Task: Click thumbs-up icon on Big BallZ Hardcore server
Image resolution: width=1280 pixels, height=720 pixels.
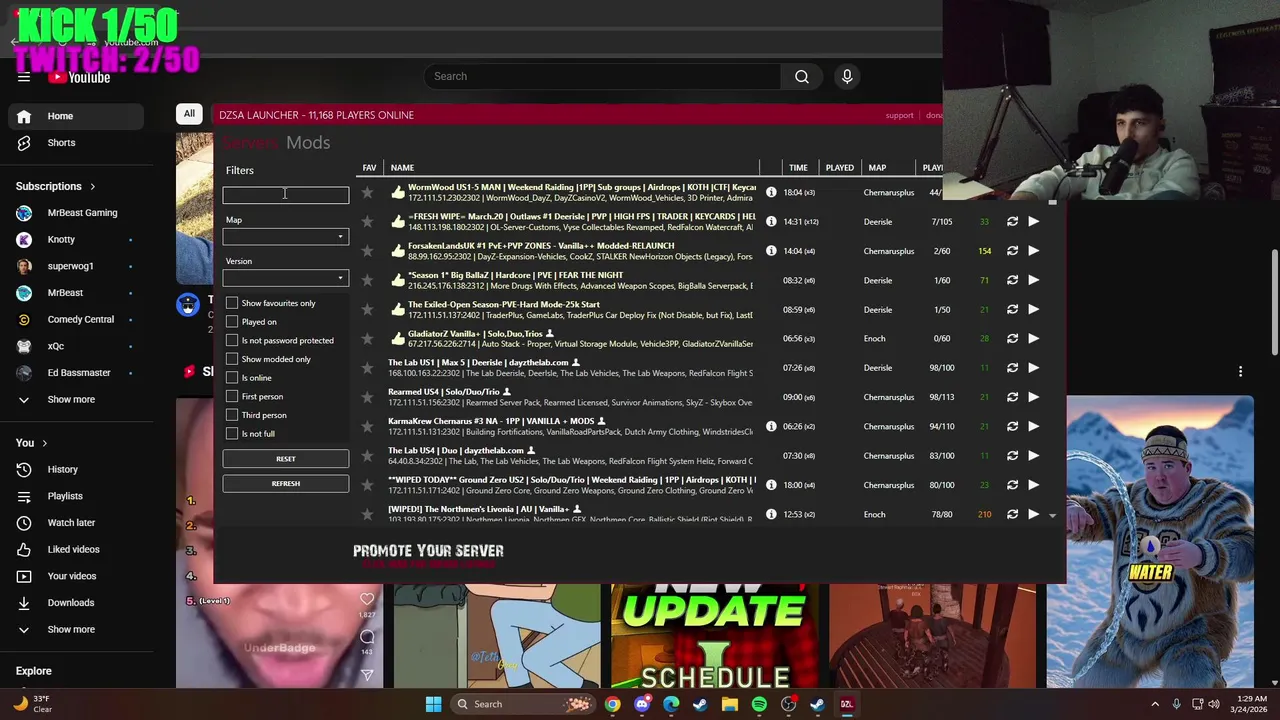Action: (x=398, y=280)
